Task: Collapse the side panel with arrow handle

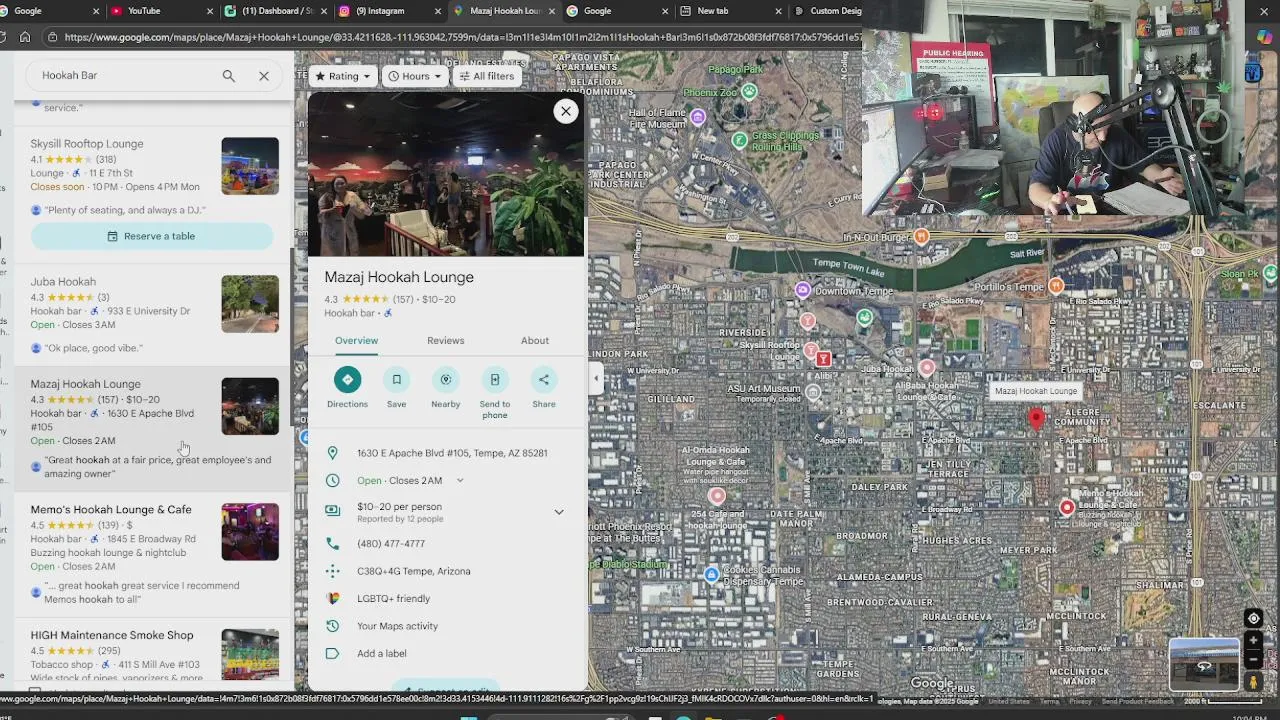Action: click(597, 379)
